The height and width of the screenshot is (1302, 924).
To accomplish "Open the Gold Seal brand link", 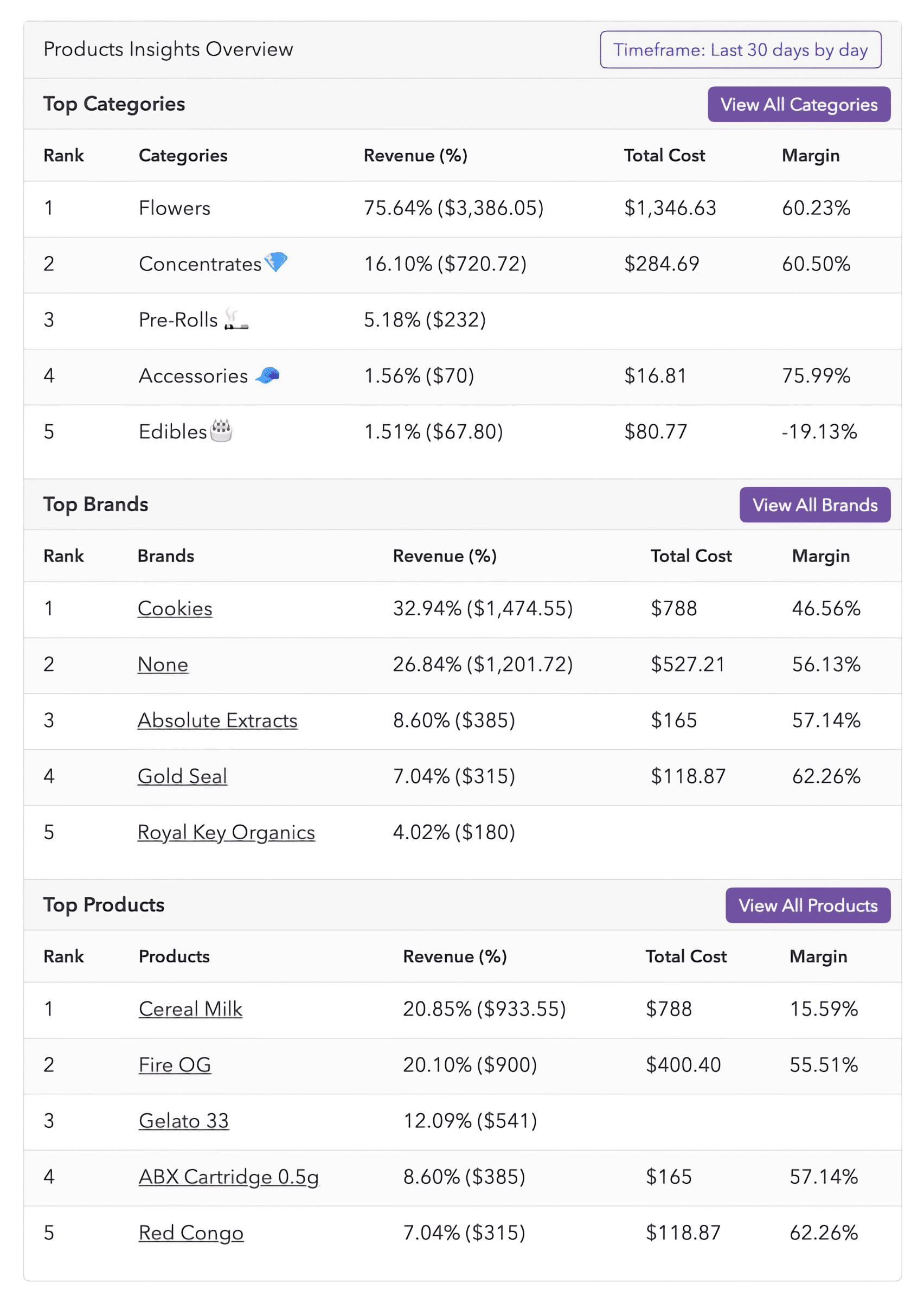I will click(182, 776).
